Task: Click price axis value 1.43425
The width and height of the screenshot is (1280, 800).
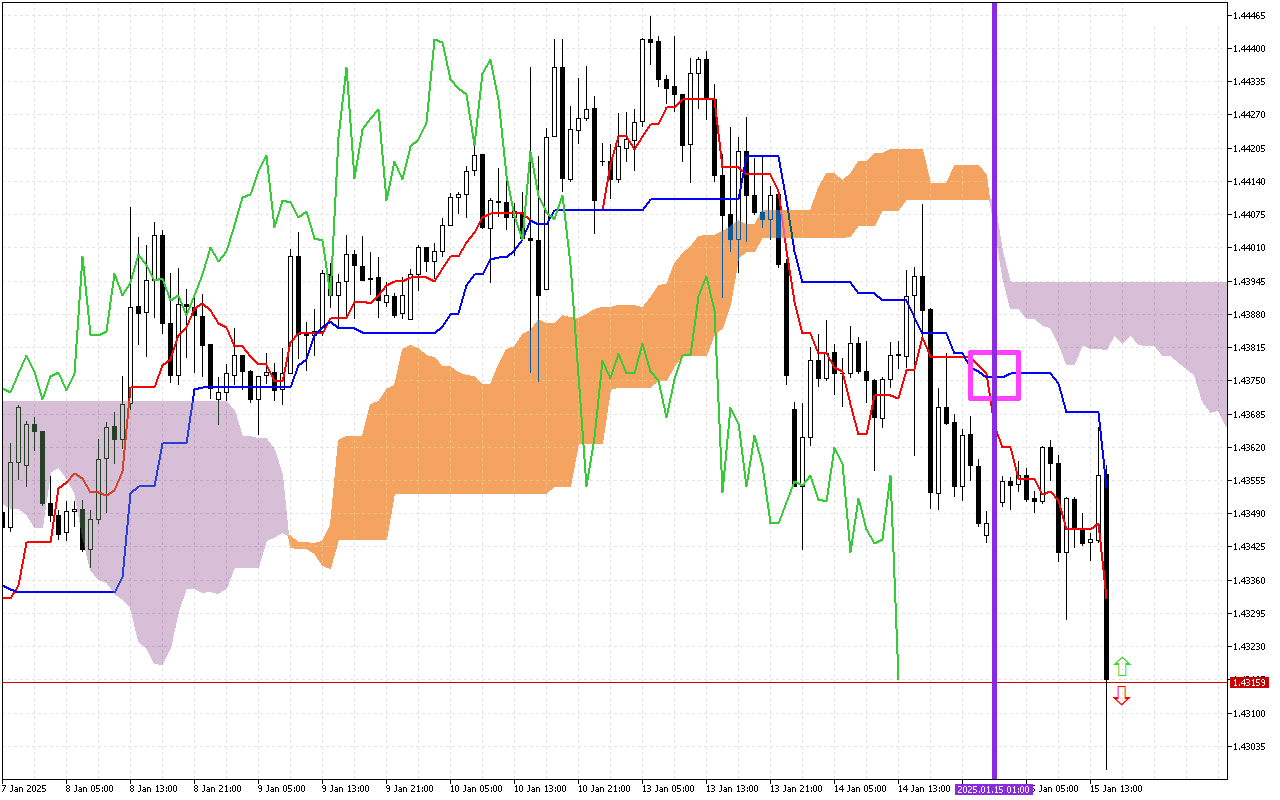Action: [1248, 547]
